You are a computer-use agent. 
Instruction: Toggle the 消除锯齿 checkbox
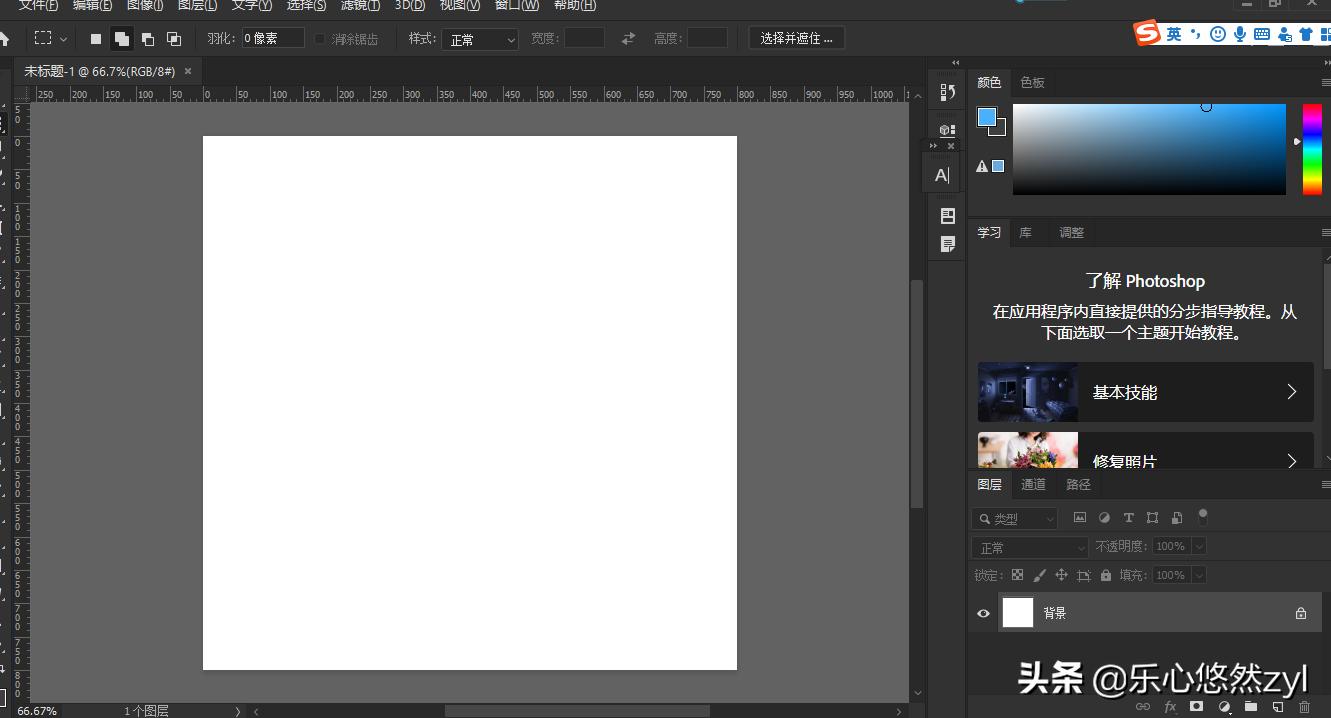coord(320,39)
